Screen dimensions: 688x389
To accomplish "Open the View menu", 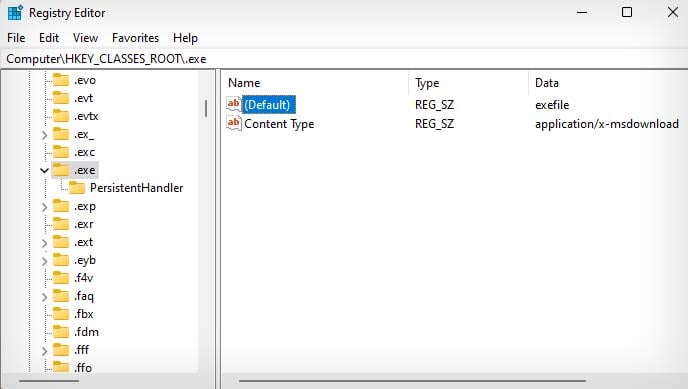I will coord(85,38).
